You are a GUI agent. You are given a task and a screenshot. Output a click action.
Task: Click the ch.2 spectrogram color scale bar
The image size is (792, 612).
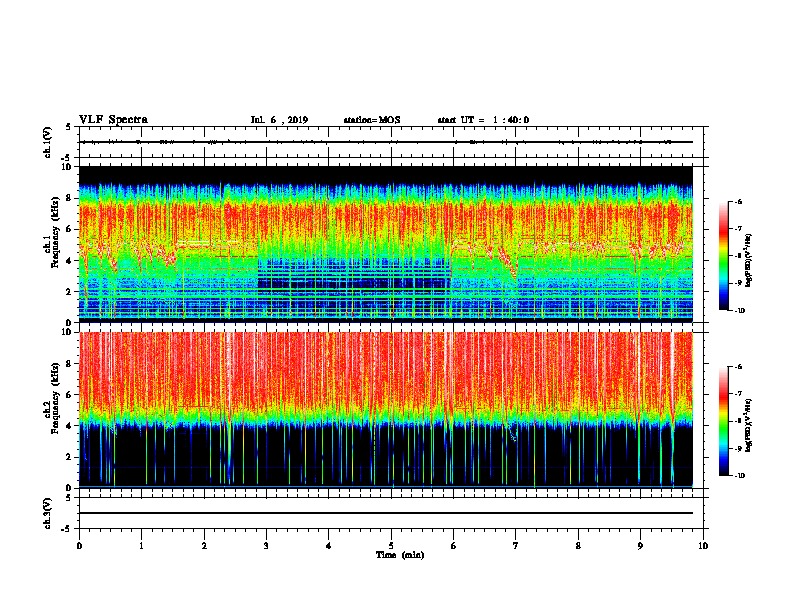click(724, 421)
